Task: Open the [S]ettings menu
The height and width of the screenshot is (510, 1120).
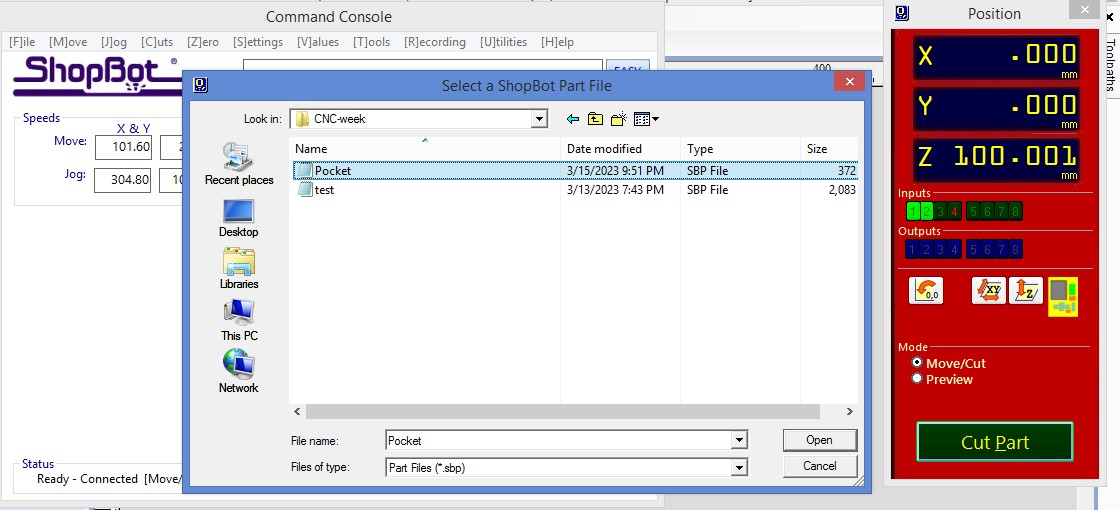Action: 258,42
